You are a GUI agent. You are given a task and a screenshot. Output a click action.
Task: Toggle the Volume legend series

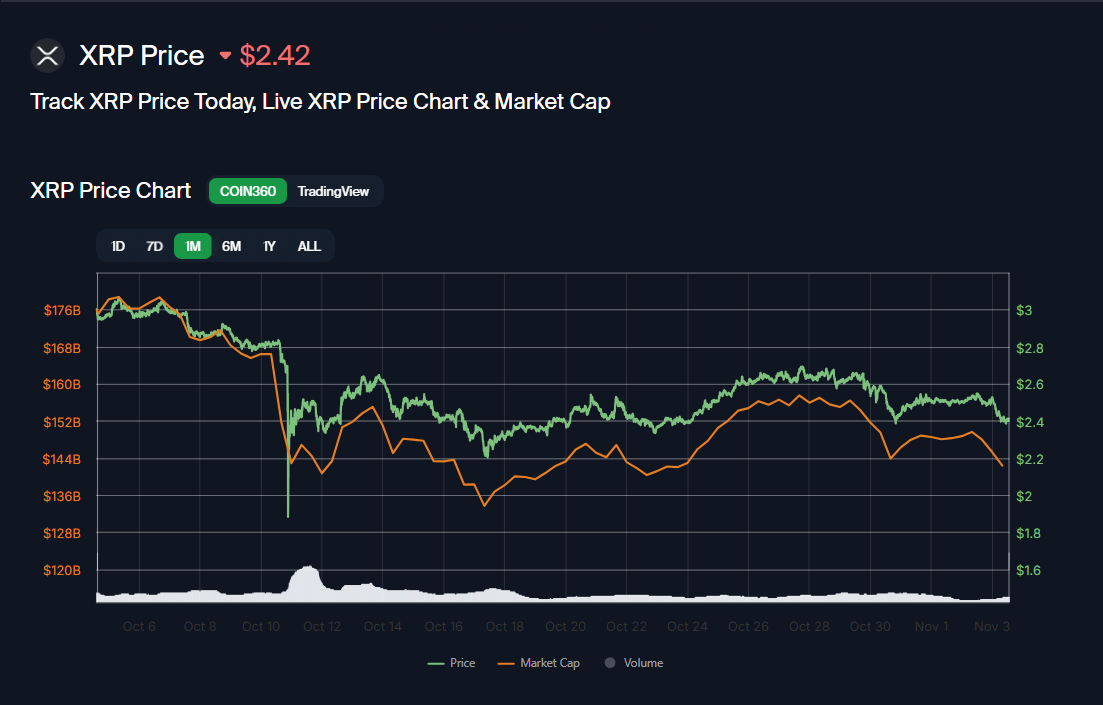coord(642,663)
